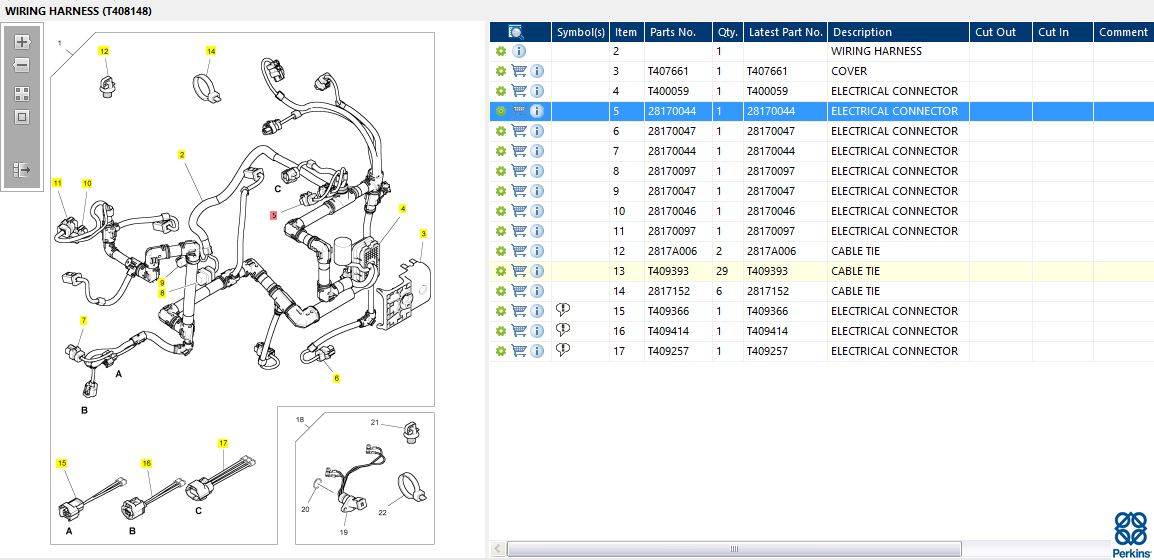Click the list export arrow icon
This screenshot has height=560, width=1154.
pyautogui.click(x=22, y=170)
